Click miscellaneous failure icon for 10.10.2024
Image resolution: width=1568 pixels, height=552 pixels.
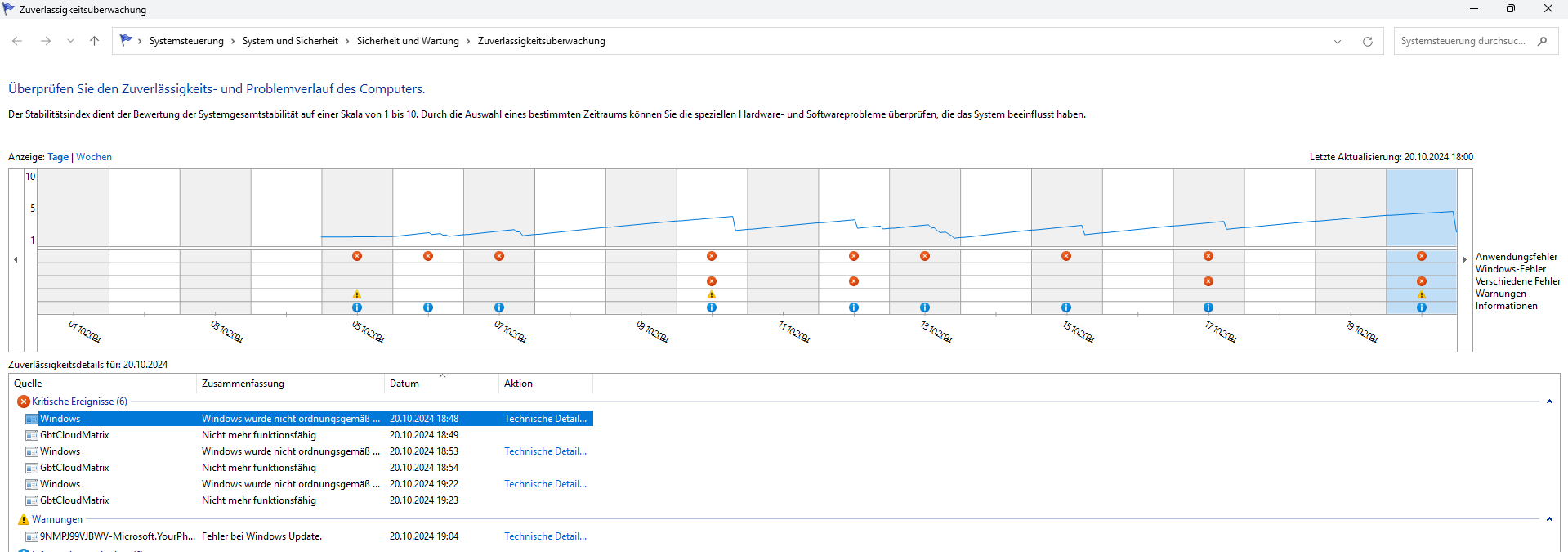coord(712,281)
